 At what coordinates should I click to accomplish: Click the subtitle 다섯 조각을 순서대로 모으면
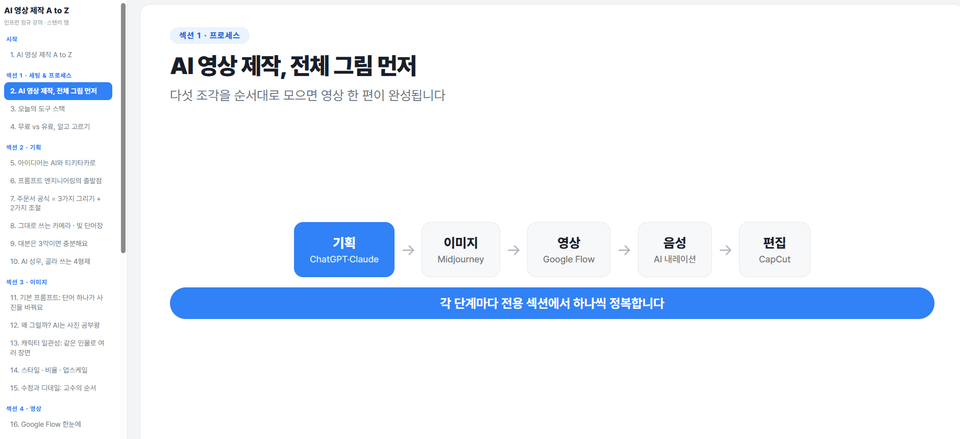(308, 96)
